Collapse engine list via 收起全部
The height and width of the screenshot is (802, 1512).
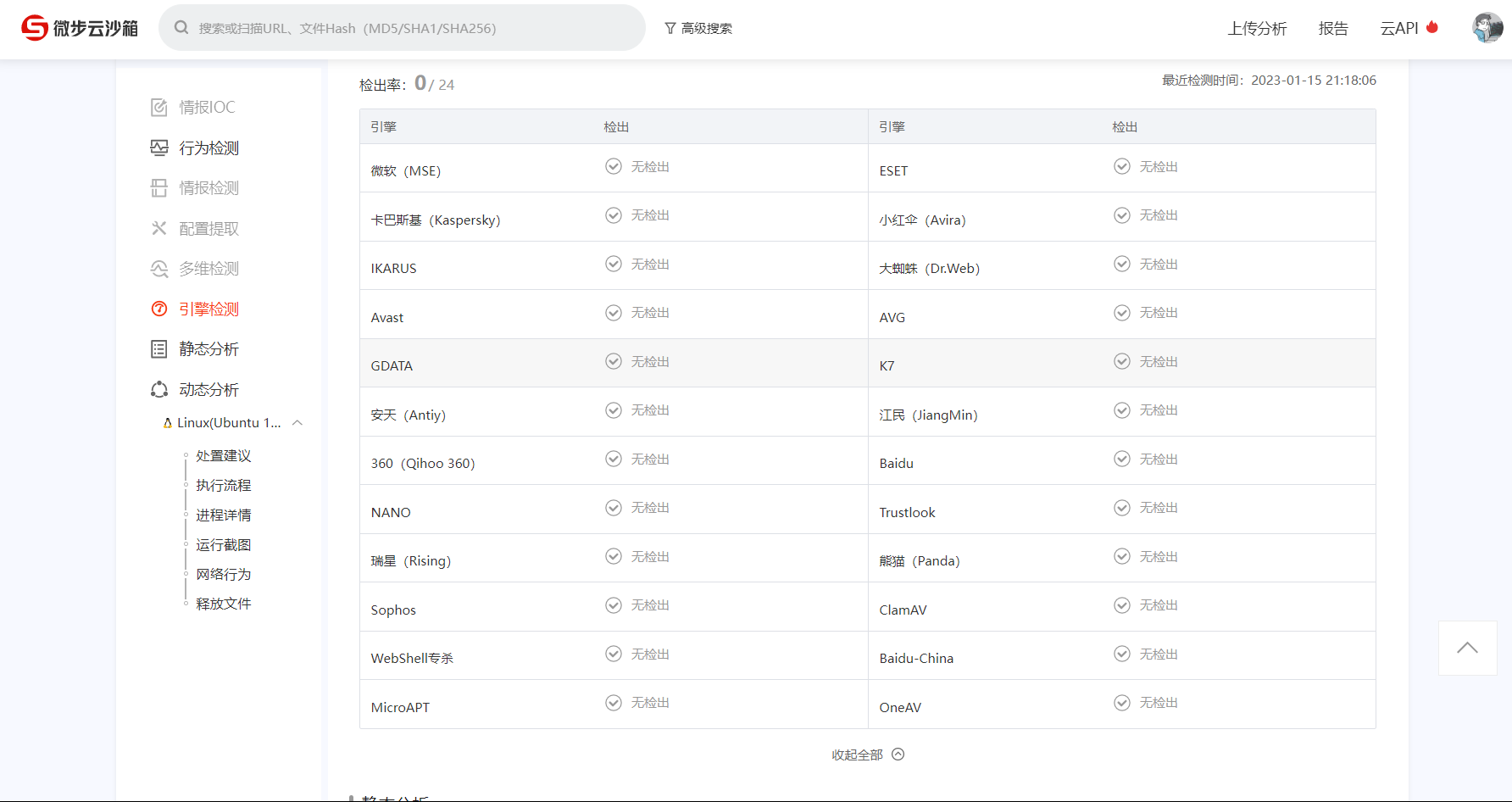(x=867, y=755)
